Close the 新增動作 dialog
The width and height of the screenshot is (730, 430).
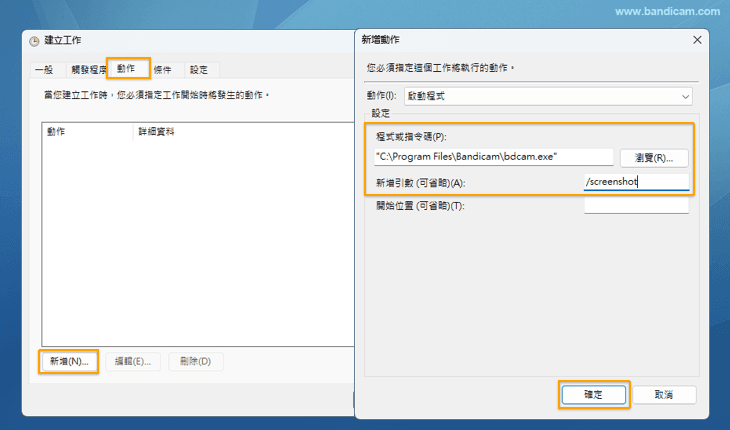point(696,39)
